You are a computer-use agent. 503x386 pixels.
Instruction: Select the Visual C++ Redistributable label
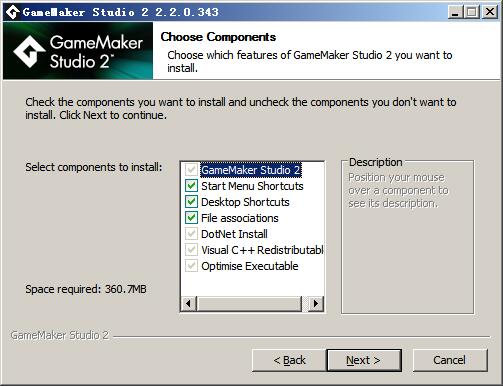point(262,250)
